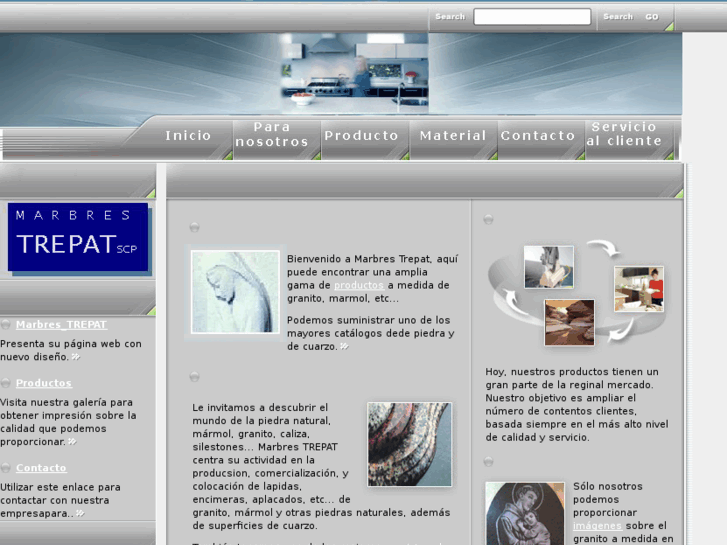Open the veiled statue thumbnail image
This screenshot has height=545, width=727.
(x=236, y=292)
